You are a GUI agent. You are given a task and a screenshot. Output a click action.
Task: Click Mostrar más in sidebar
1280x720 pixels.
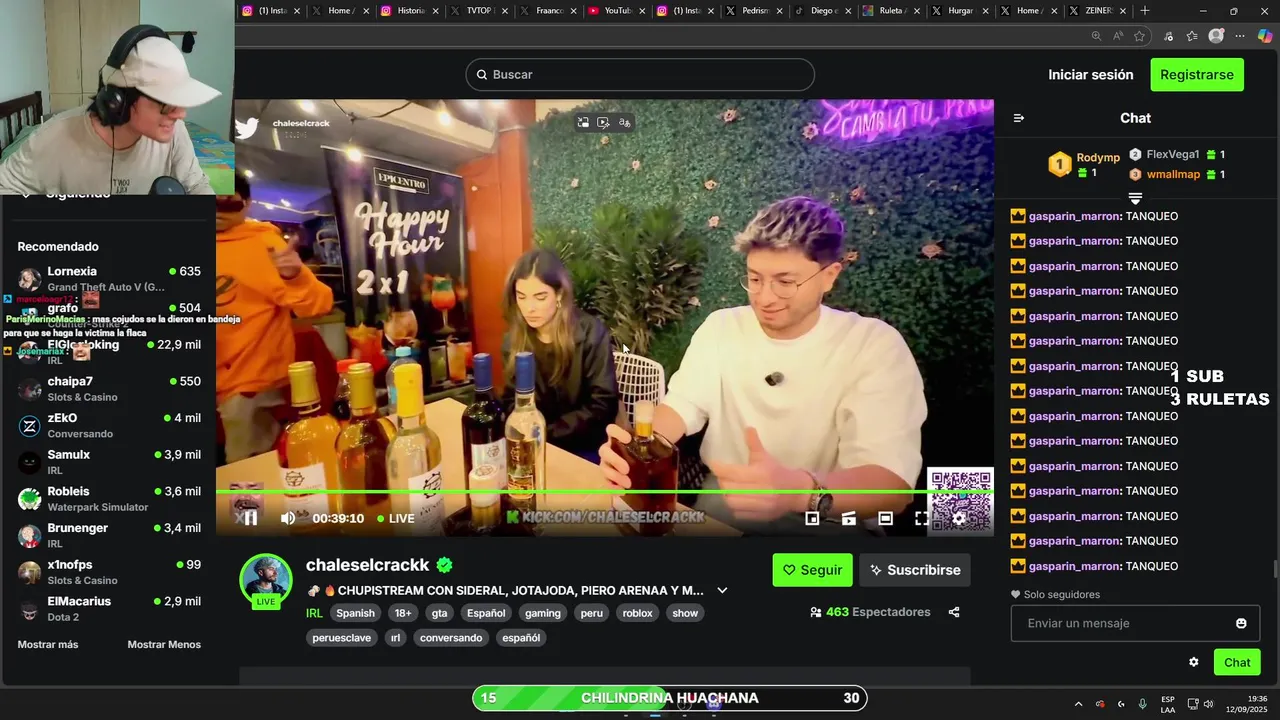(48, 645)
